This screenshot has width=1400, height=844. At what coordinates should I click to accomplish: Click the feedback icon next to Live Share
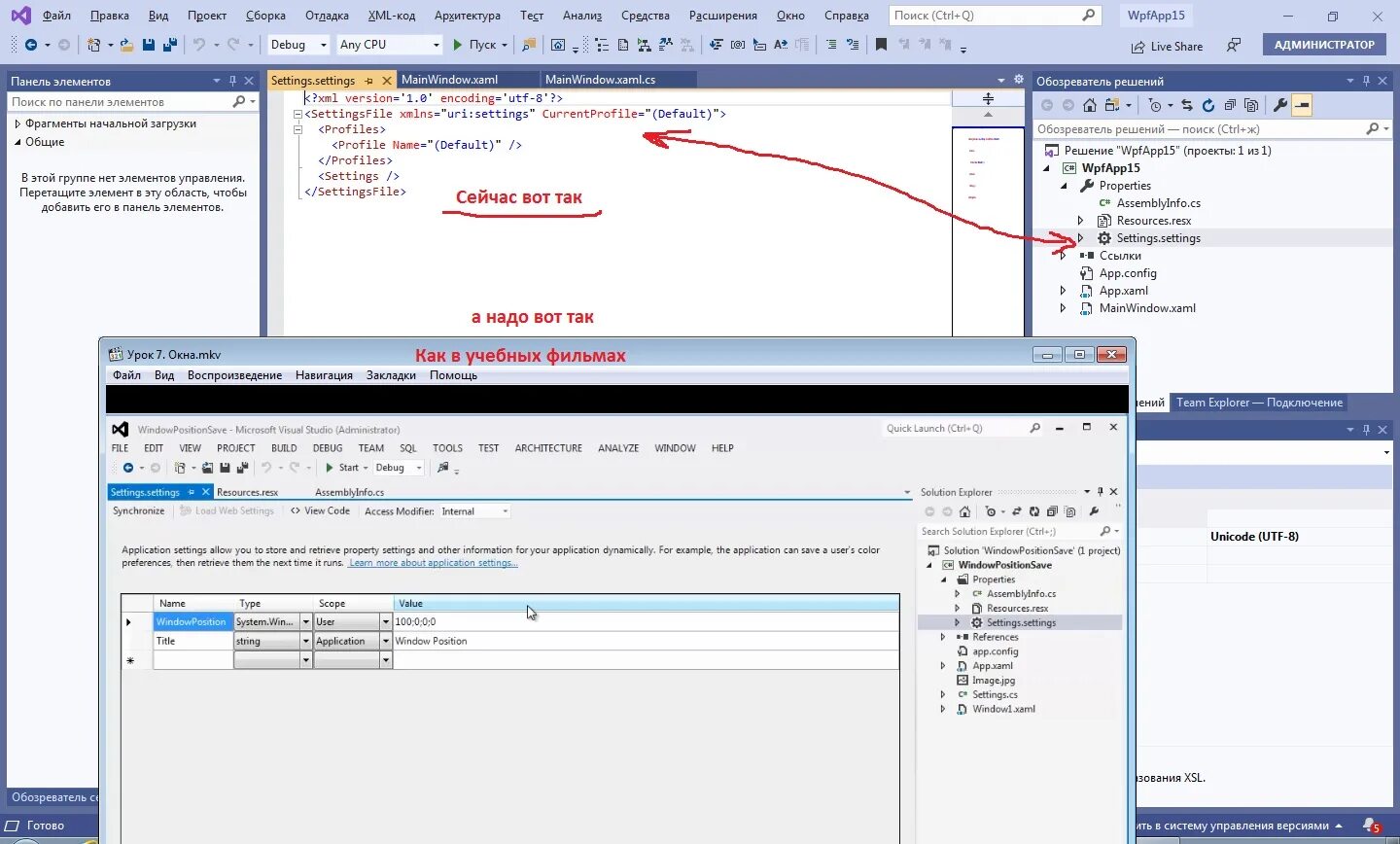point(1234,45)
